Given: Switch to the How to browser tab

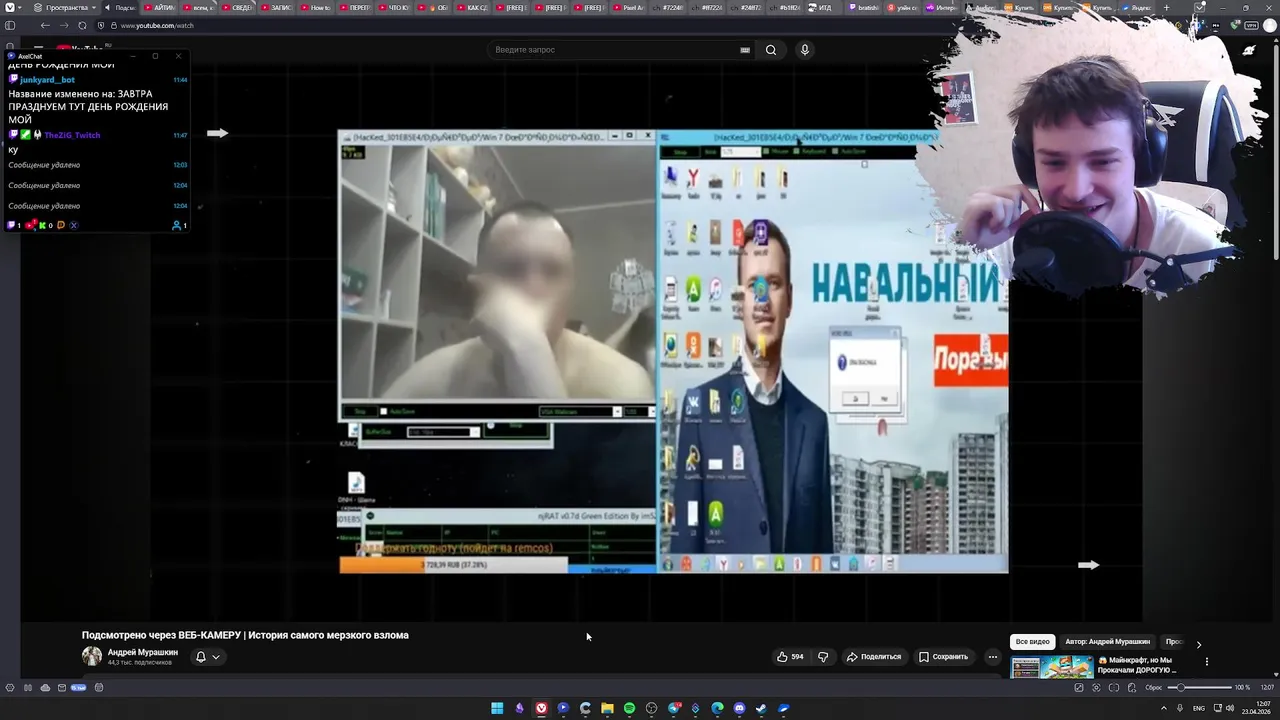Looking at the screenshot, I should 315,7.
